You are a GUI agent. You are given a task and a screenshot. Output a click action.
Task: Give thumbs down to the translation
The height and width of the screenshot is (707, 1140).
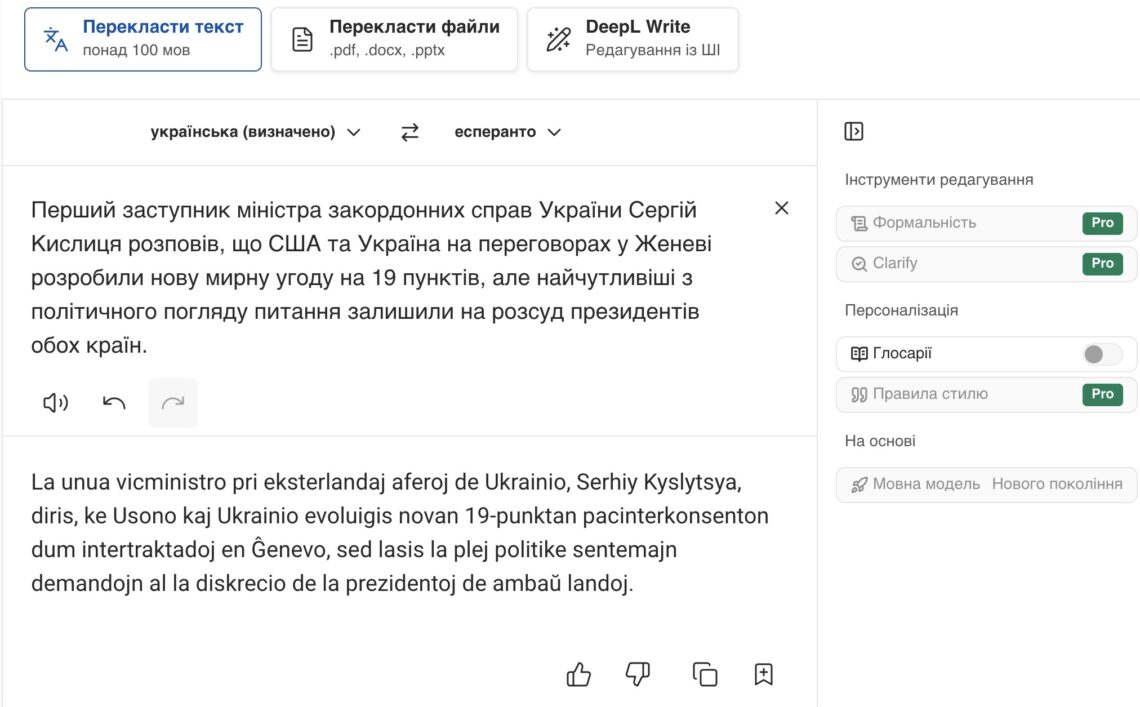637,675
